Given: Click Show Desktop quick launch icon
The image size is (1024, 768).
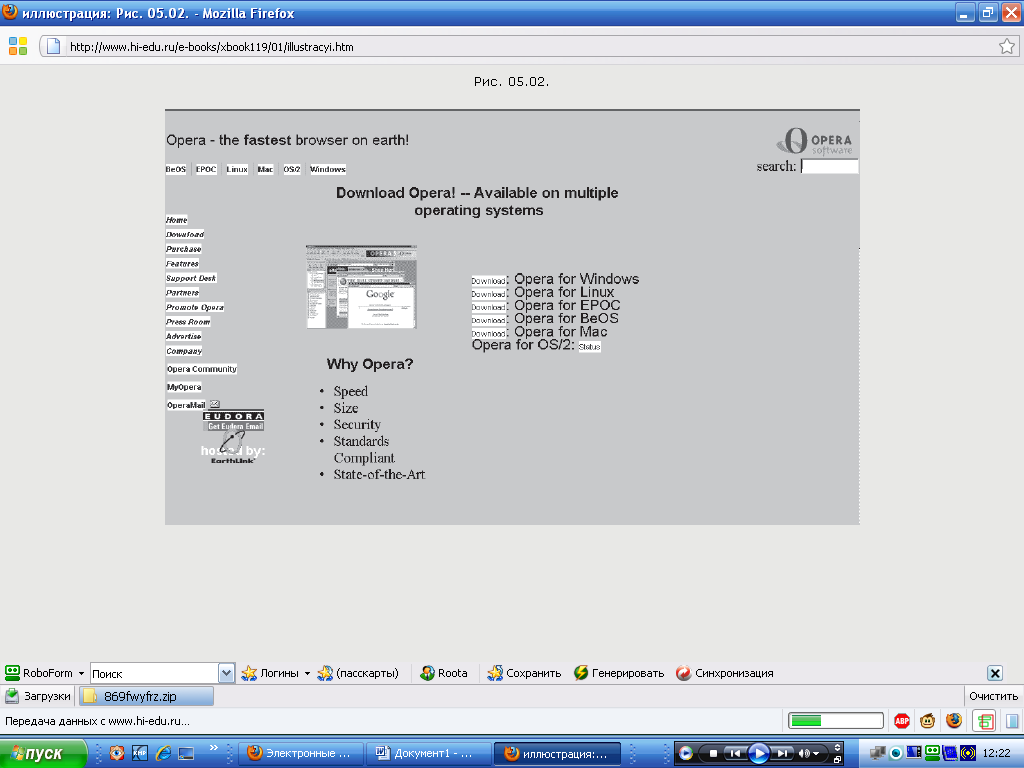Looking at the screenshot, I should point(186,753).
